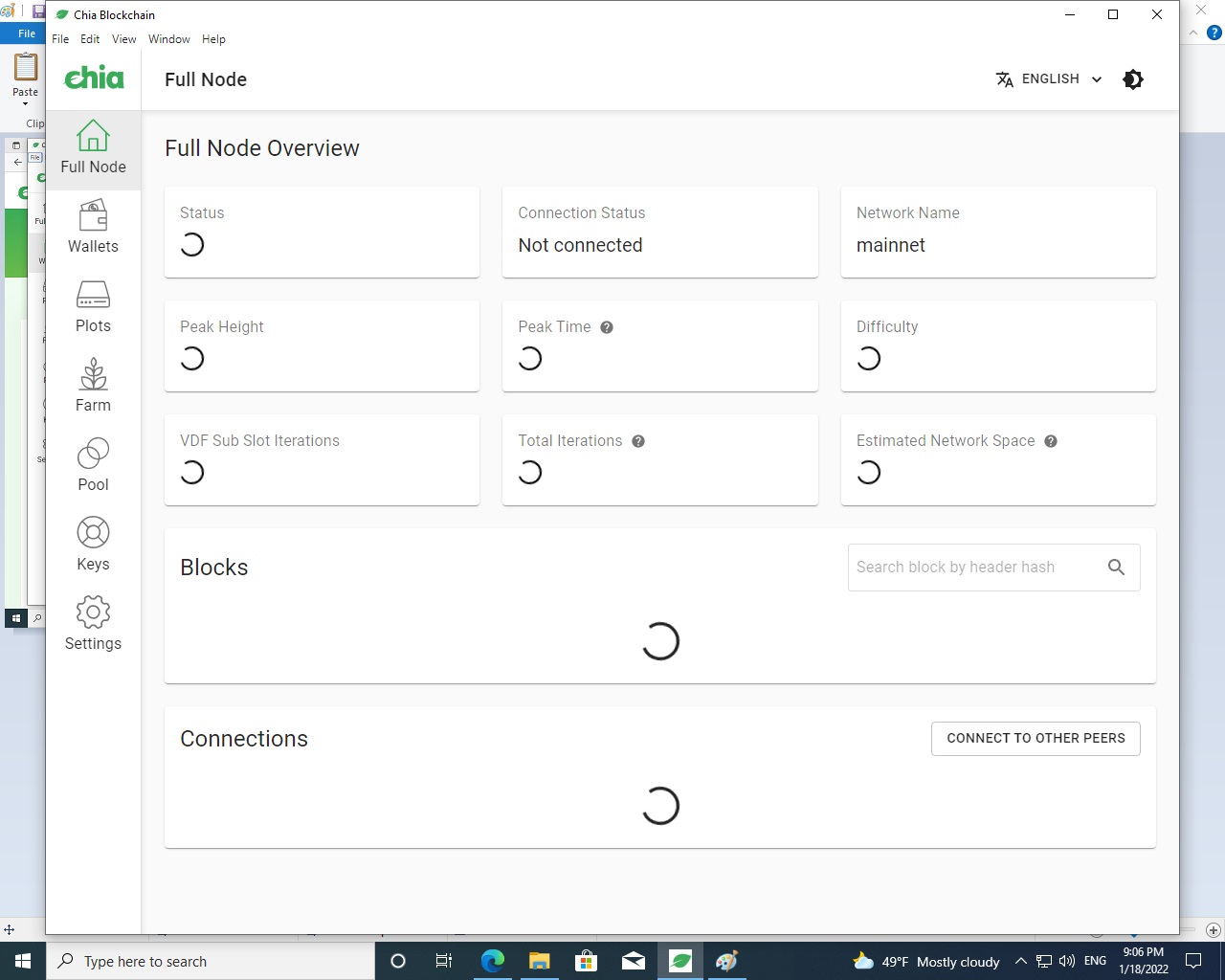Viewport: 1225px width, 980px height.
Task: Select the 'mainnet' network name
Action: pos(891,245)
